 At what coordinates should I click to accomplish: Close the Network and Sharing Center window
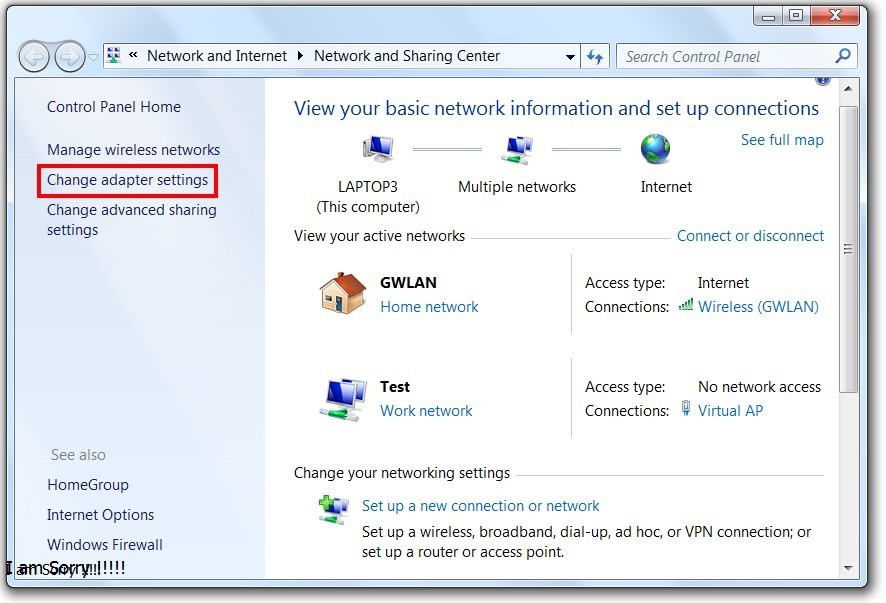pos(835,15)
